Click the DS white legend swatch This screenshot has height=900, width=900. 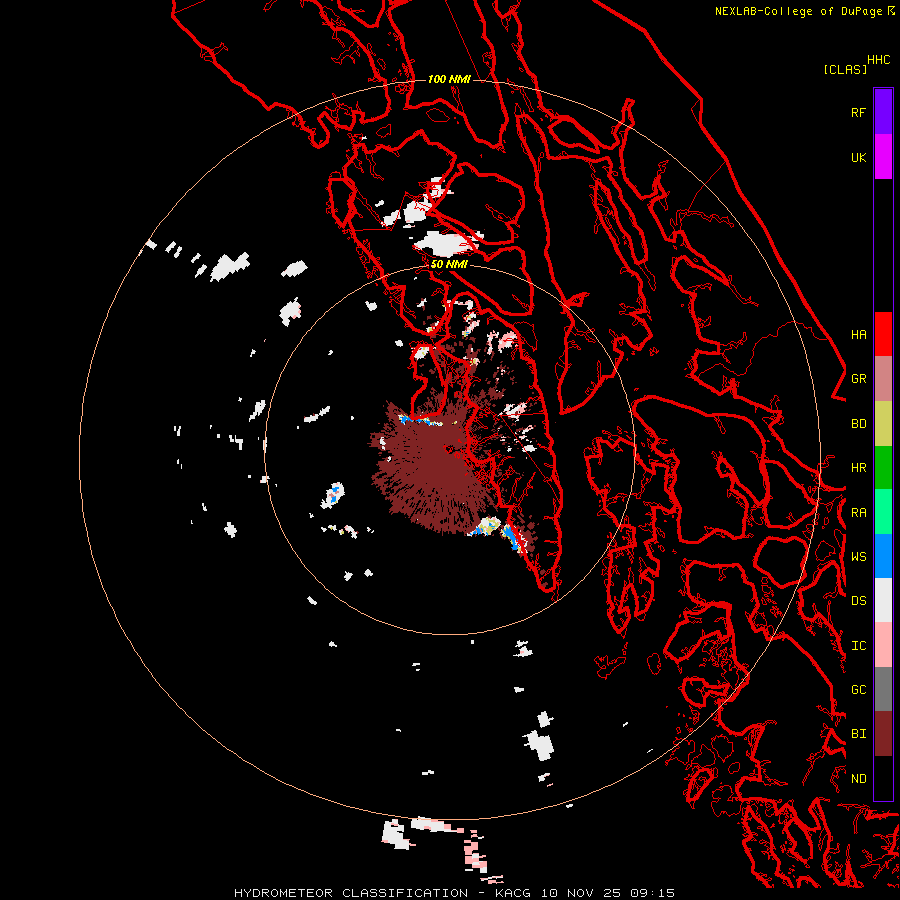(x=883, y=600)
